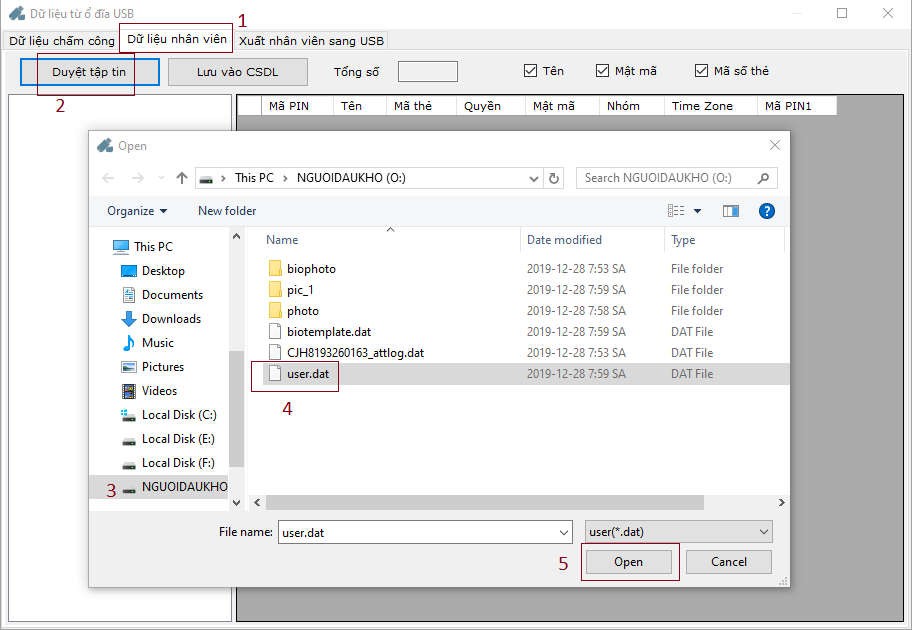Click the change view layout icon

coord(677,211)
